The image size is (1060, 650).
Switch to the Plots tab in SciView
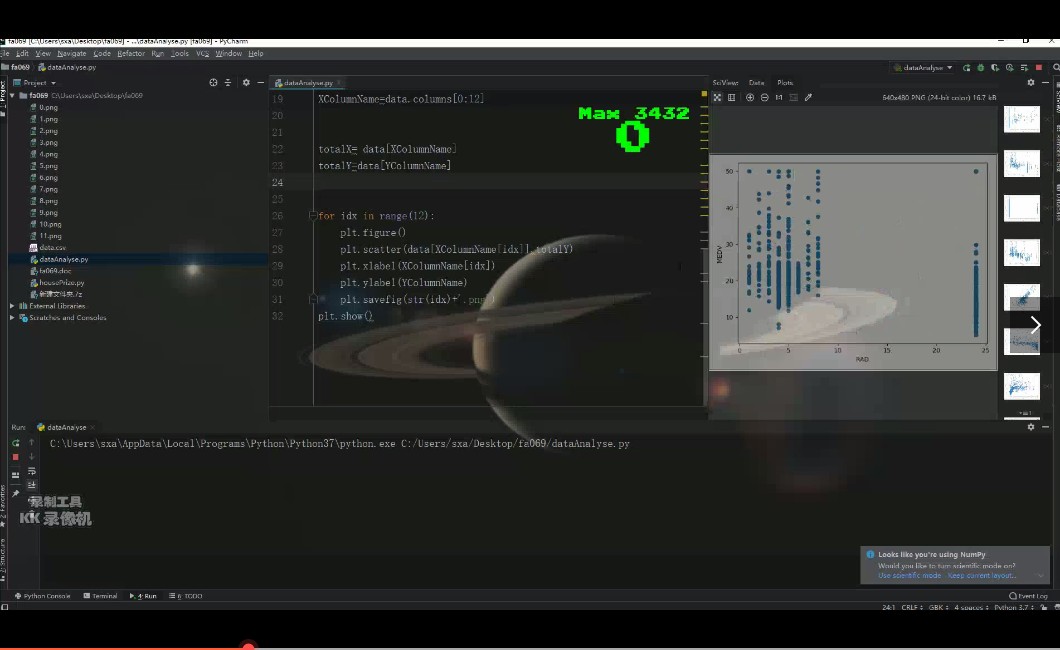[x=785, y=82]
